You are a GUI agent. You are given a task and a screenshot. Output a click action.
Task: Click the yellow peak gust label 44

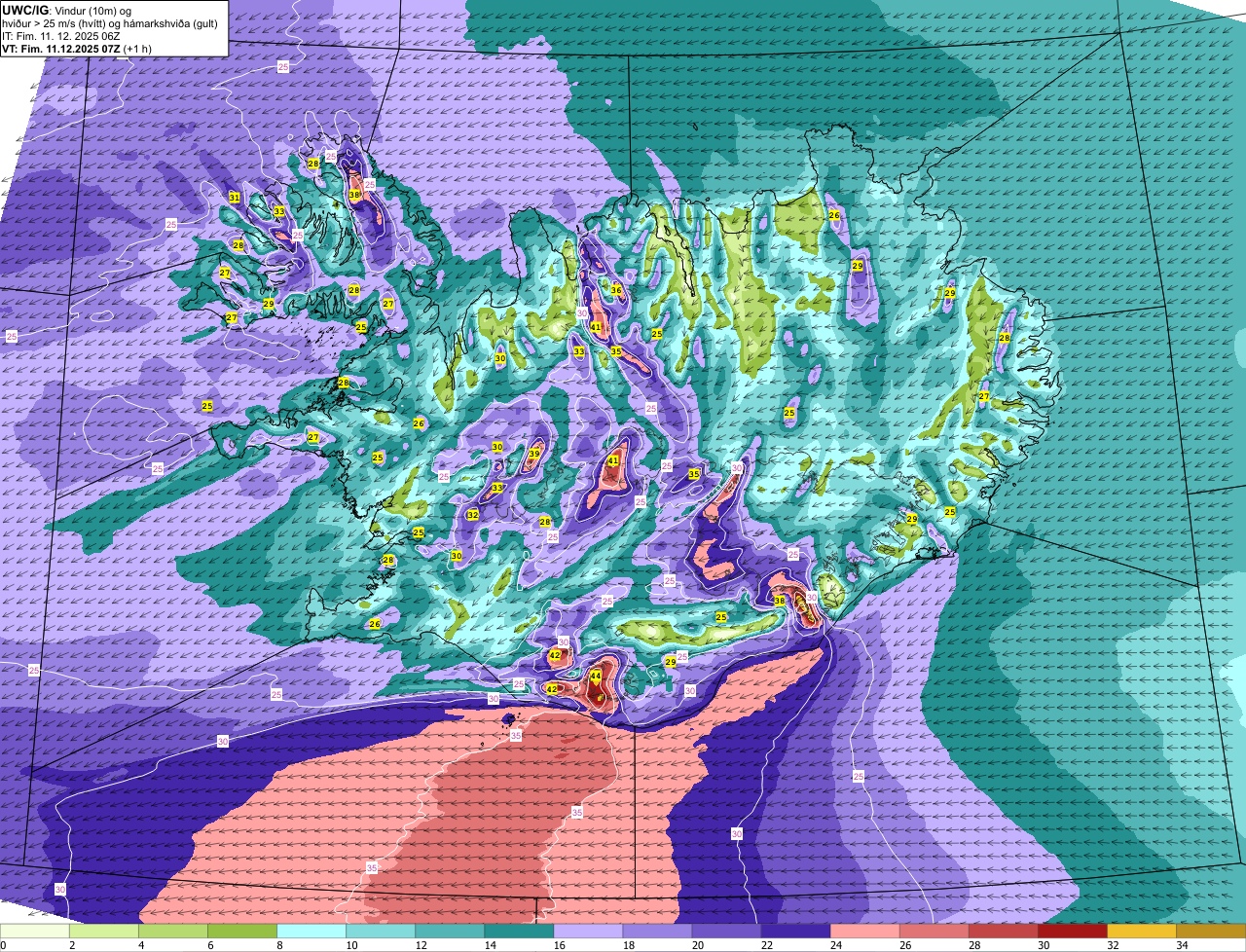click(x=595, y=675)
